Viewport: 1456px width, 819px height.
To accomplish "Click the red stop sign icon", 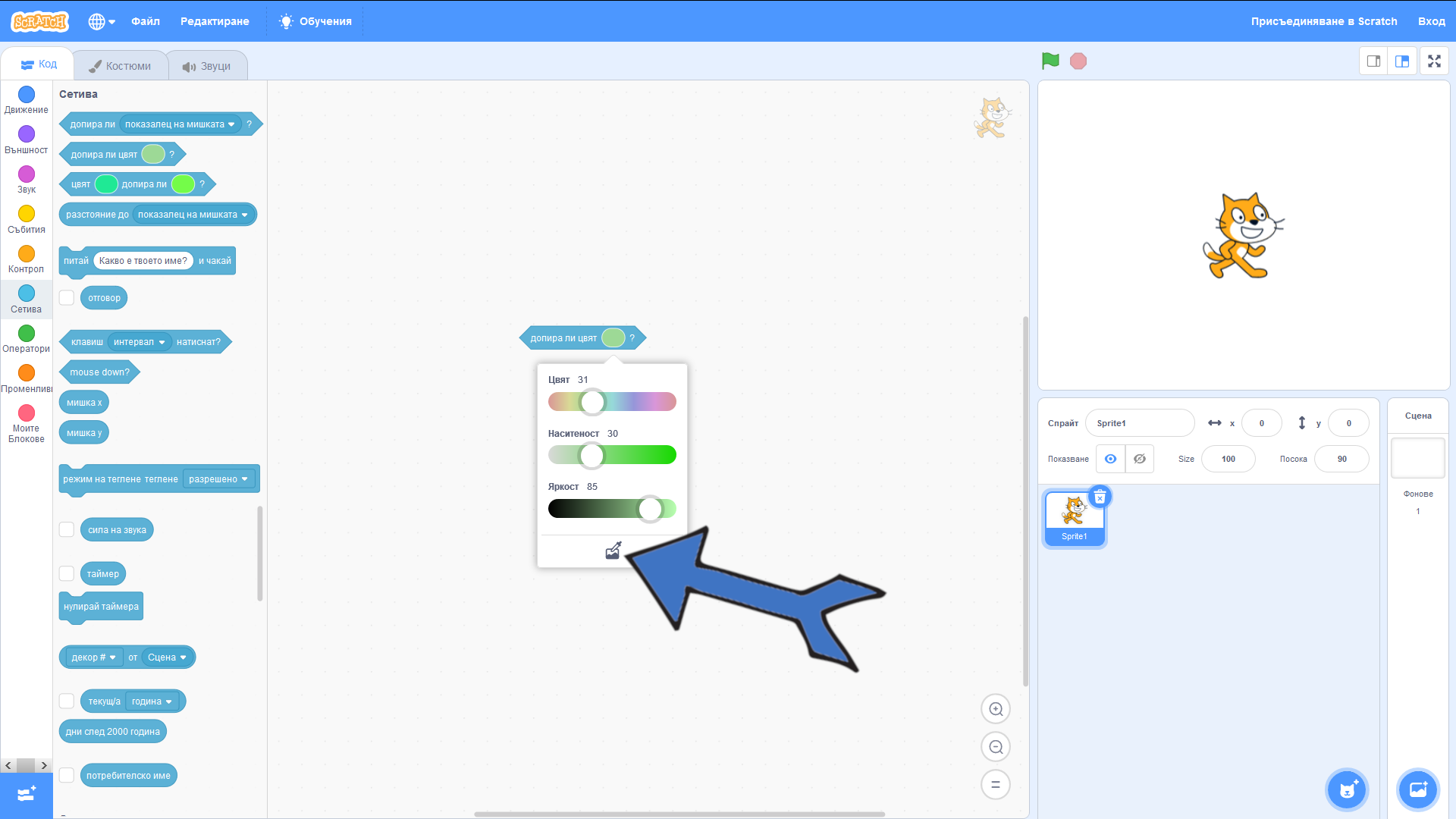I will [x=1078, y=61].
